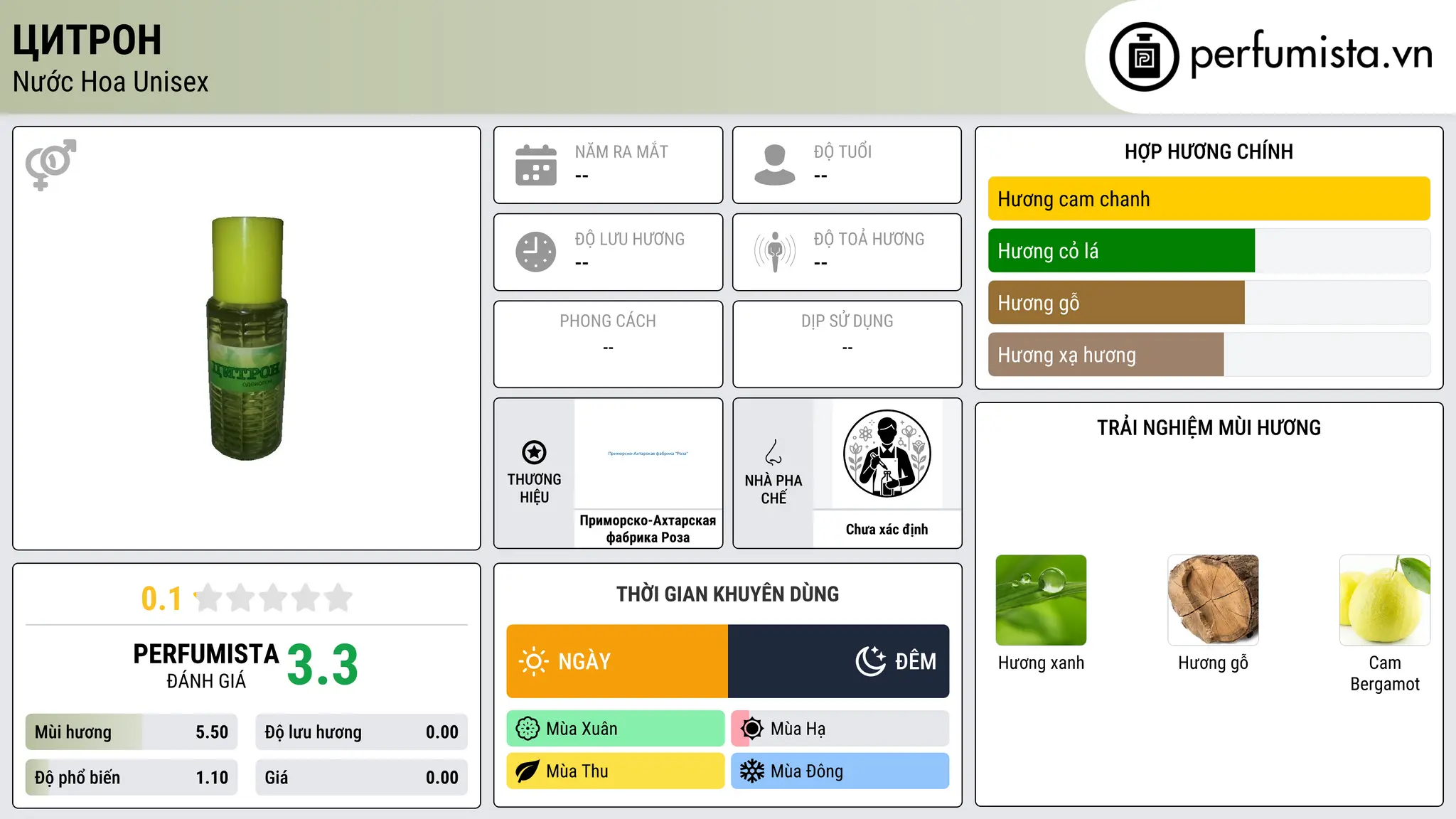Viewport: 1456px width, 819px height.
Task: Open the Hương xanh note thumbnail
Action: (x=1041, y=600)
